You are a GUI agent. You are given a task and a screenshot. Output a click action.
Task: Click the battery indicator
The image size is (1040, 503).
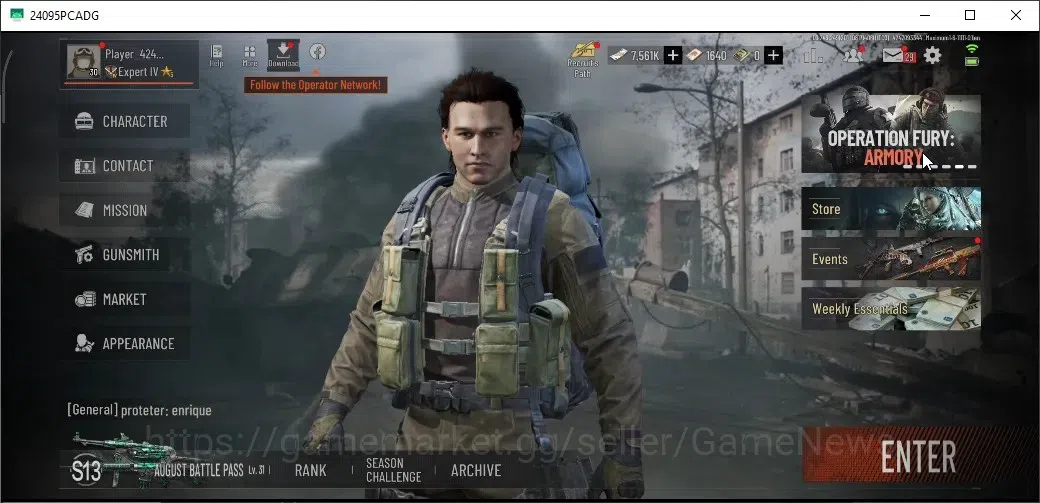[972, 61]
